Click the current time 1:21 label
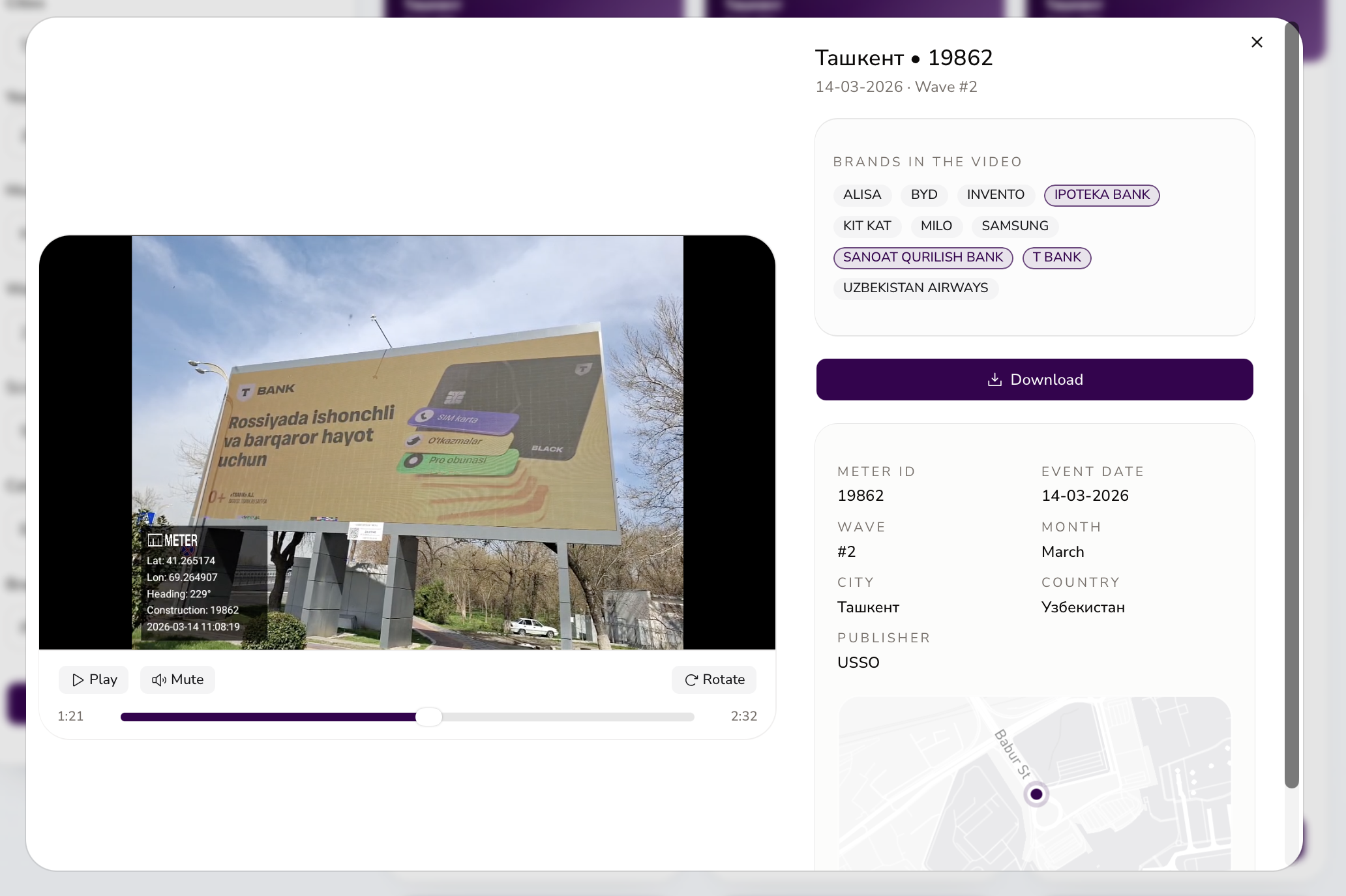This screenshot has height=896, width=1346. [x=70, y=716]
